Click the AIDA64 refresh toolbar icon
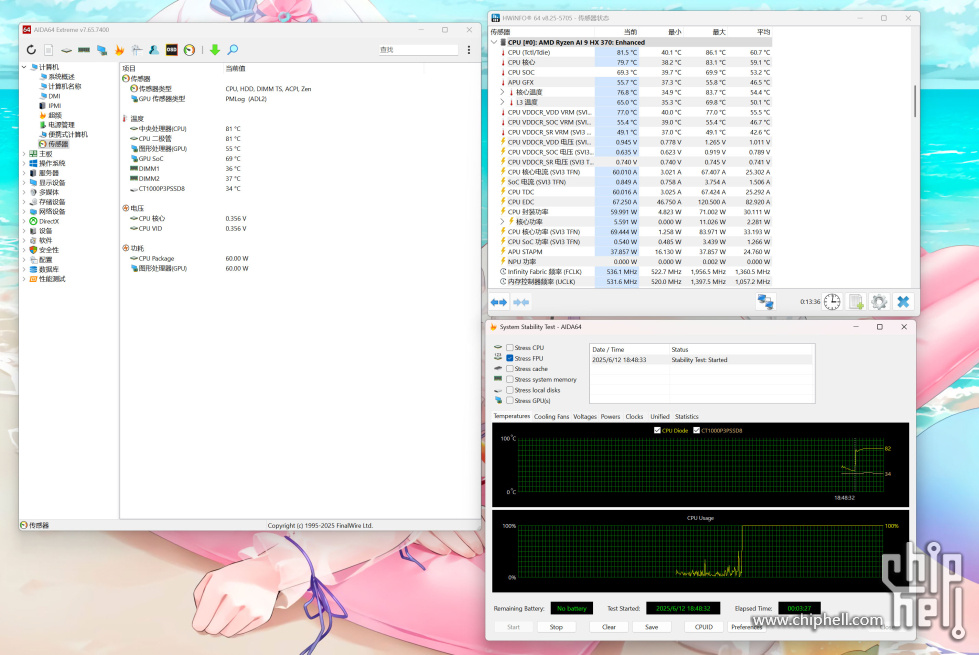 [31, 50]
